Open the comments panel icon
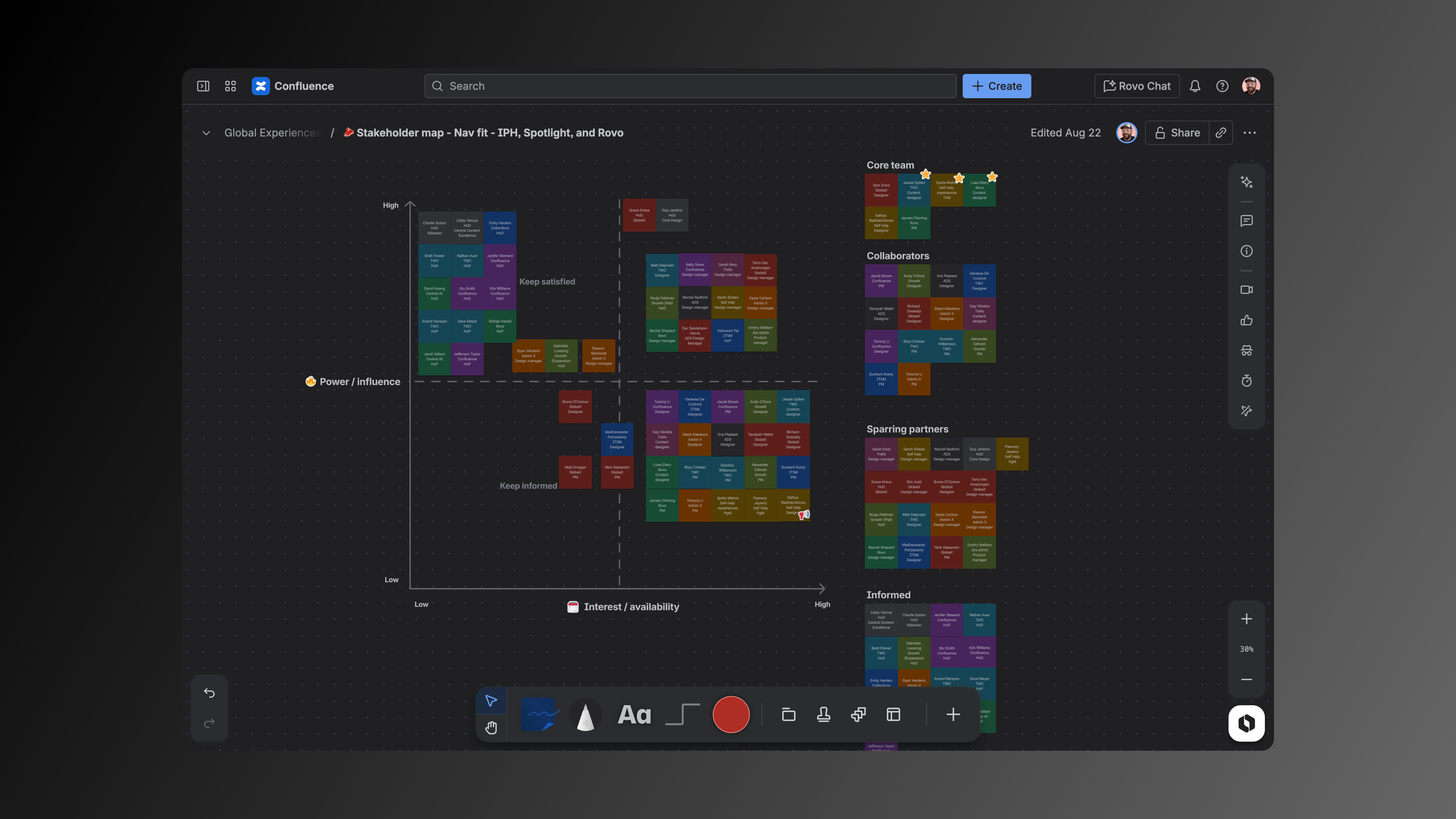The height and width of the screenshot is (819, 1456). [1246, 221]
